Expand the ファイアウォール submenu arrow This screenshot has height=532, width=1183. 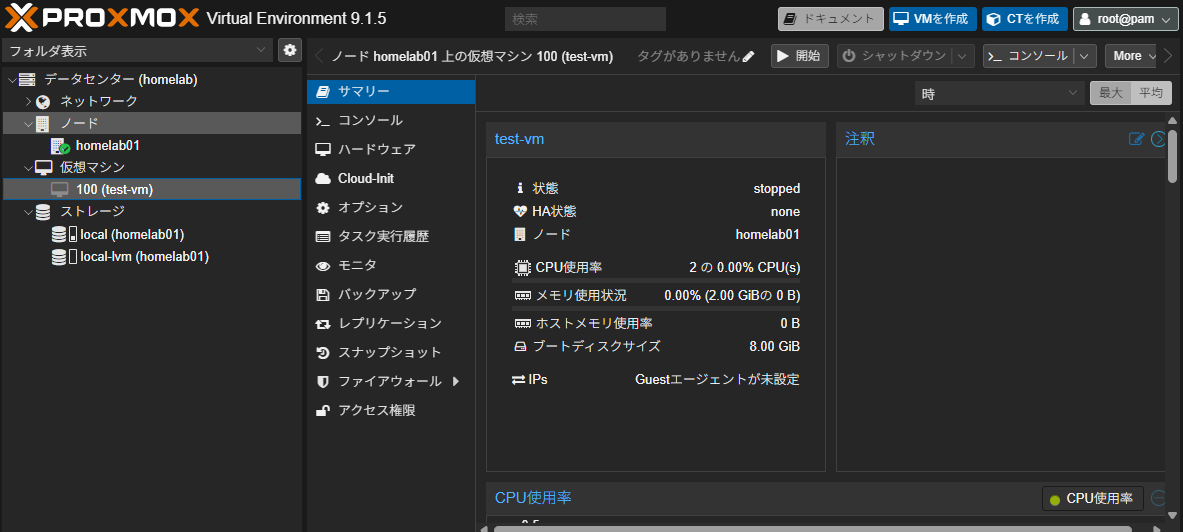[x=456, y=382]
